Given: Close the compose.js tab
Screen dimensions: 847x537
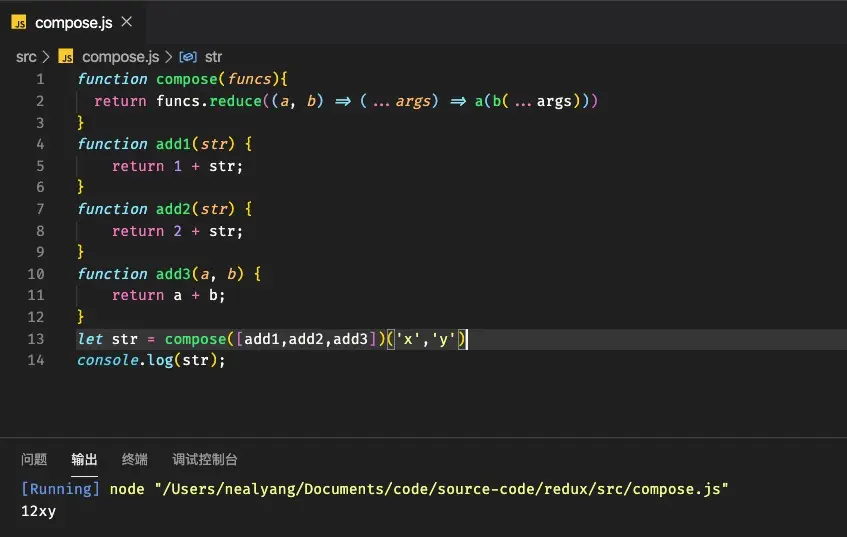Looking at the screenshot, I should pos(127,22).
